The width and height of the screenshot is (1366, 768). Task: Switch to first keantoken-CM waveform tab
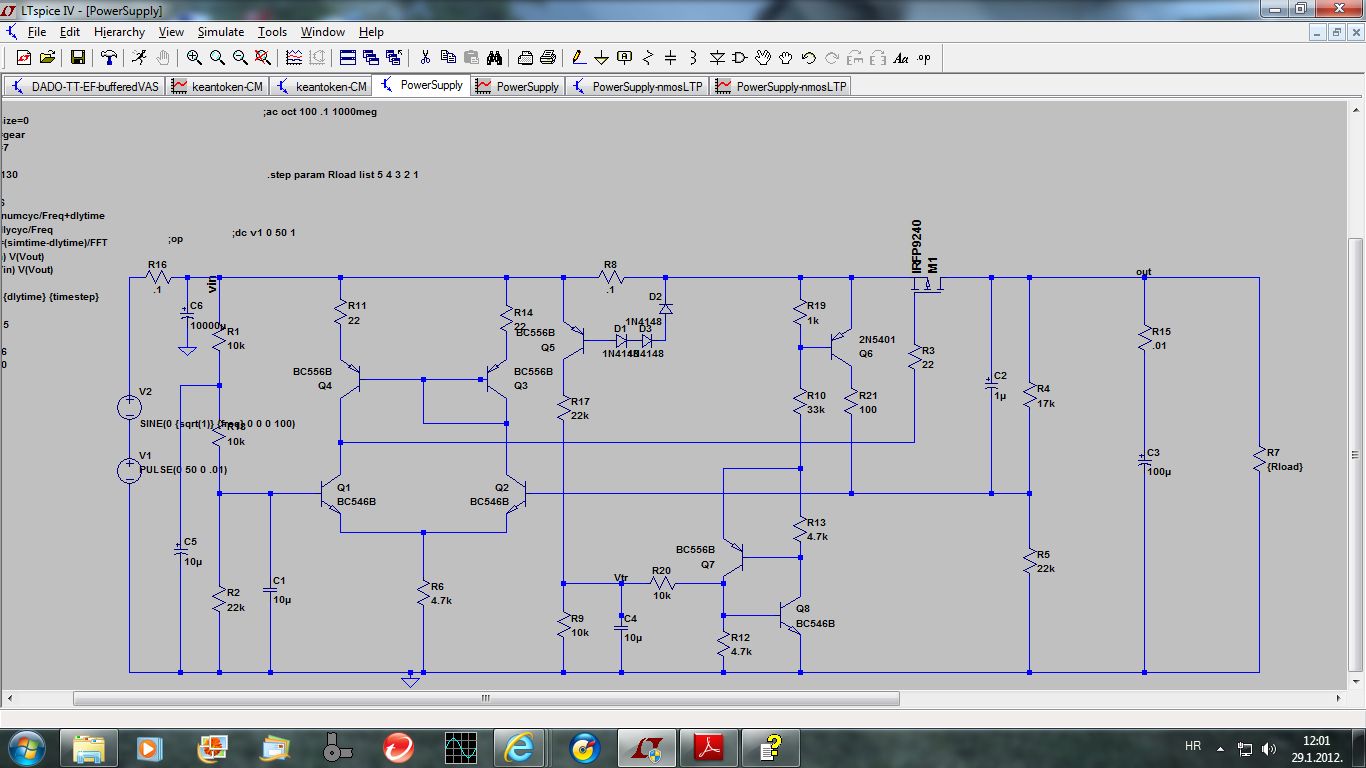point(218,86)
